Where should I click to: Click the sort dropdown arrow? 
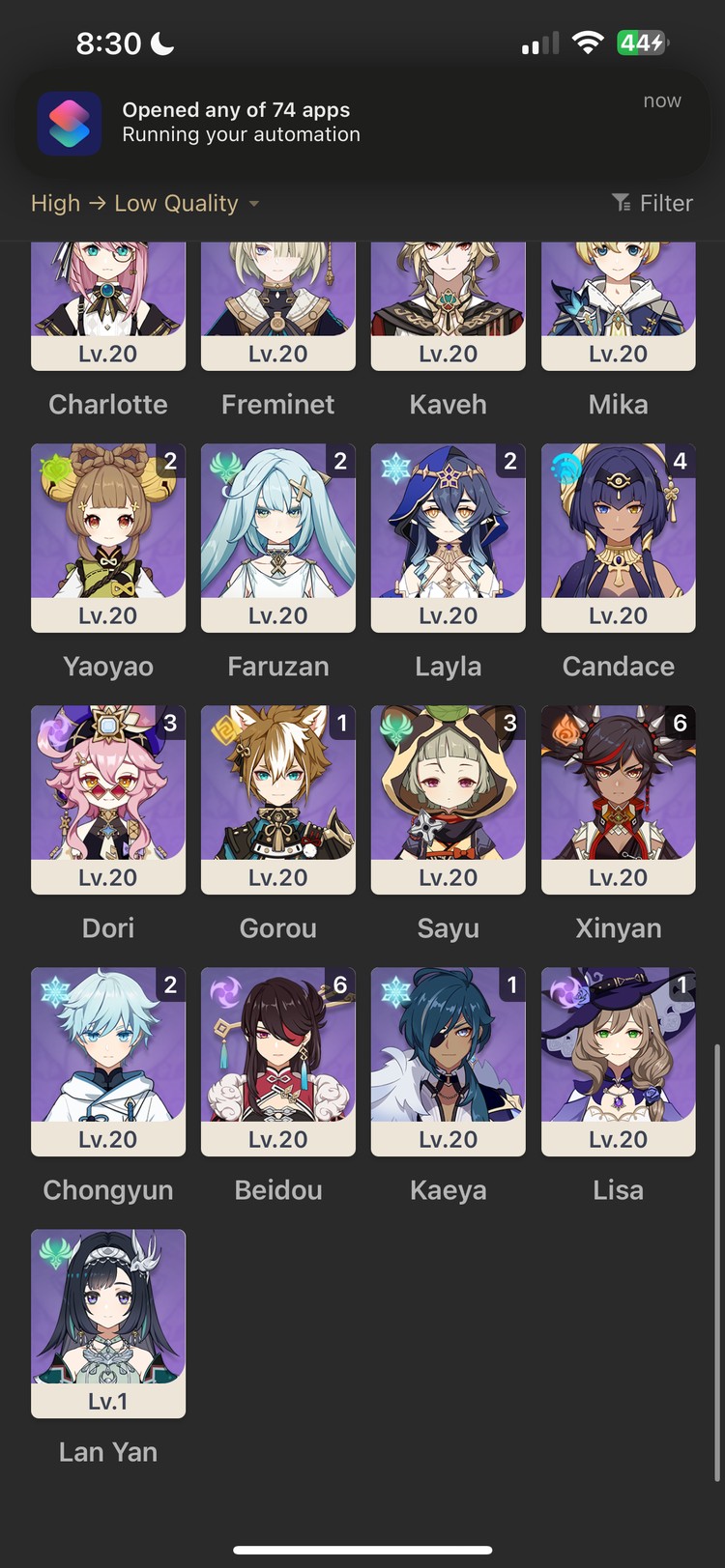[253, 204]
